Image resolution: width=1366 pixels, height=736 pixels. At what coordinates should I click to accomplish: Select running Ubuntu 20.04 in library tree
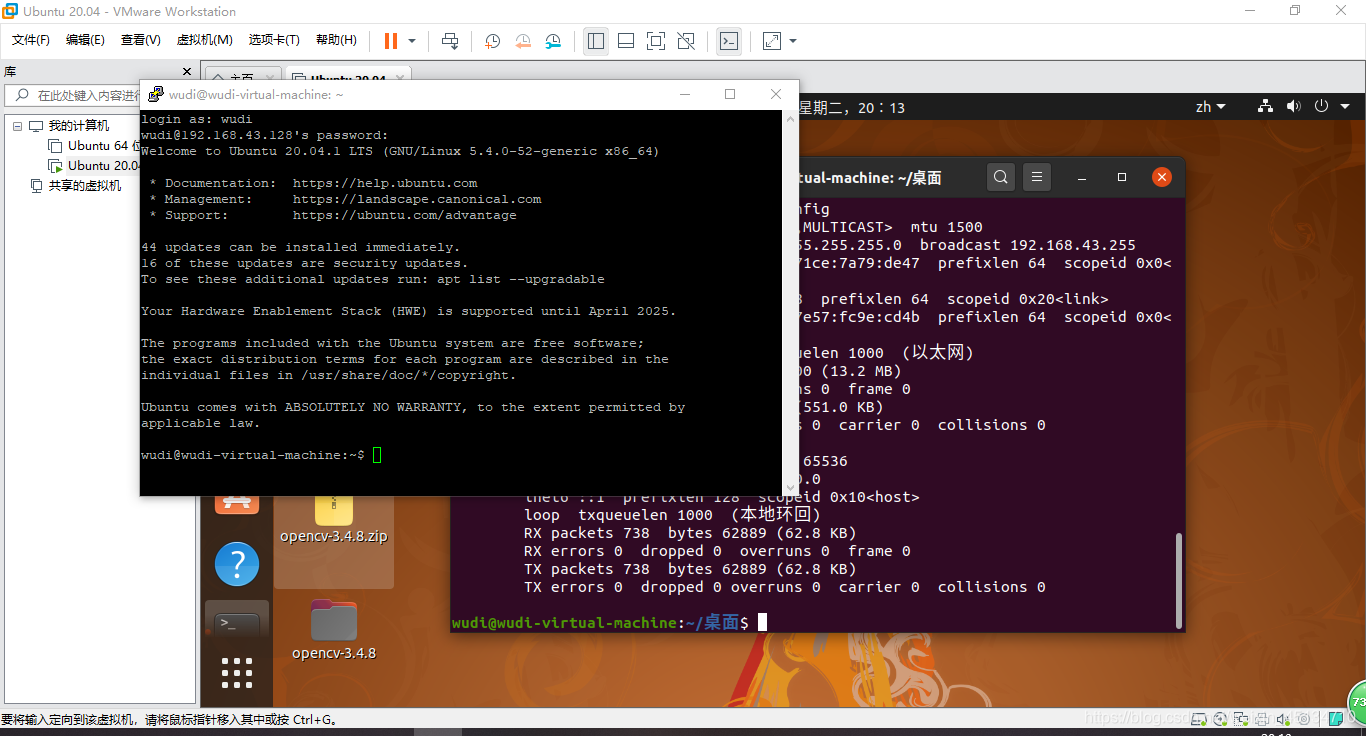104,166
